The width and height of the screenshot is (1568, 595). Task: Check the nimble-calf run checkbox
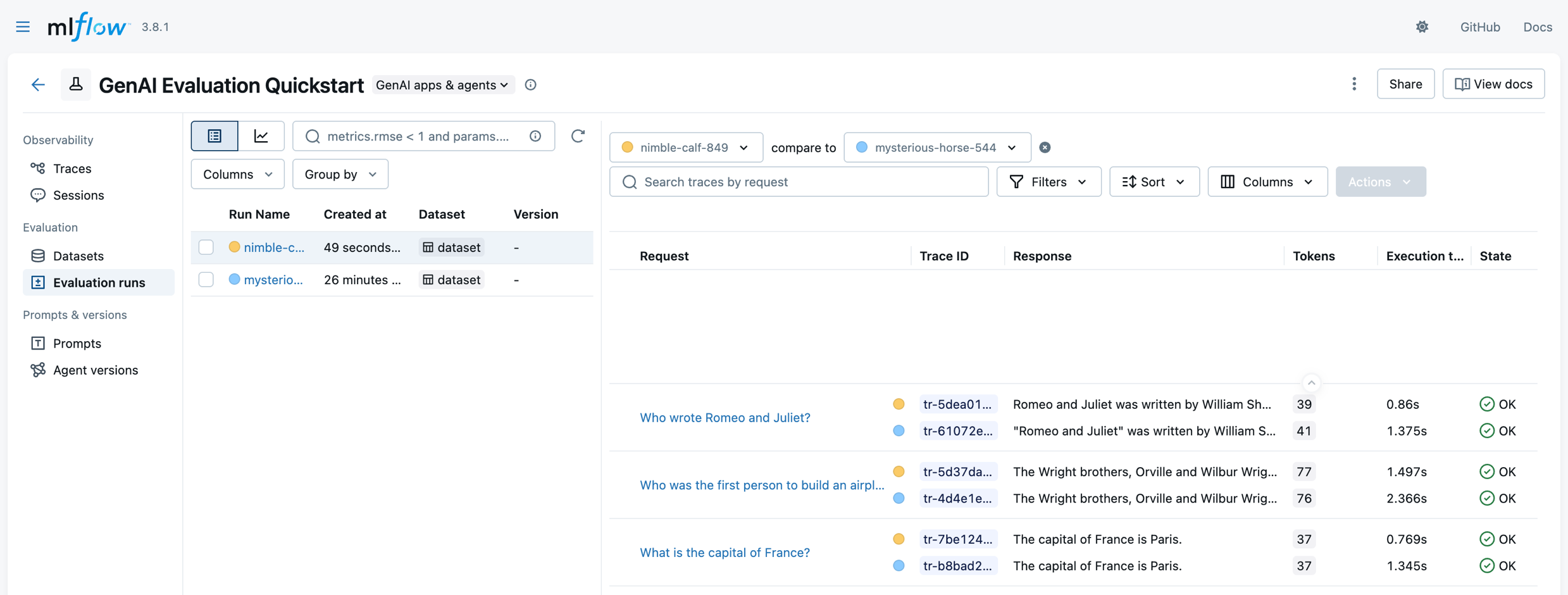coord(206,247)
